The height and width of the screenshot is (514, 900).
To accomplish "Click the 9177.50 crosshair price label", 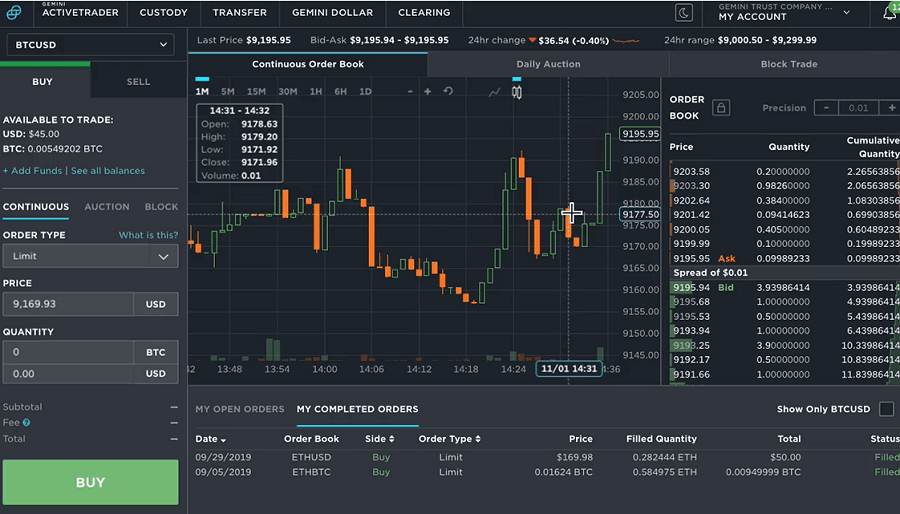I will pos(640,215).
